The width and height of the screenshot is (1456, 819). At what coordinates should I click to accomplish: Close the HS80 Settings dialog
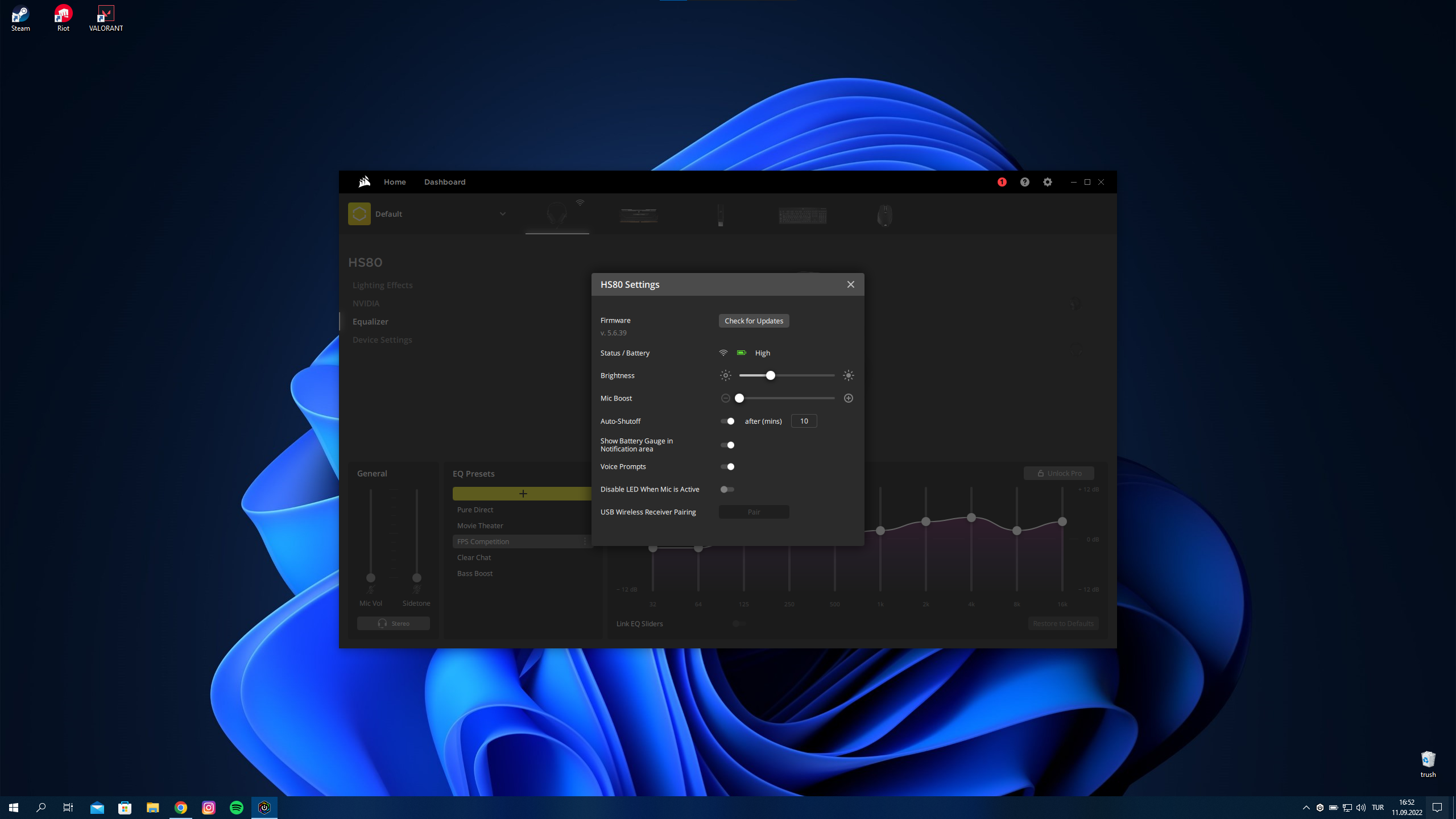[x=850, y=284]
